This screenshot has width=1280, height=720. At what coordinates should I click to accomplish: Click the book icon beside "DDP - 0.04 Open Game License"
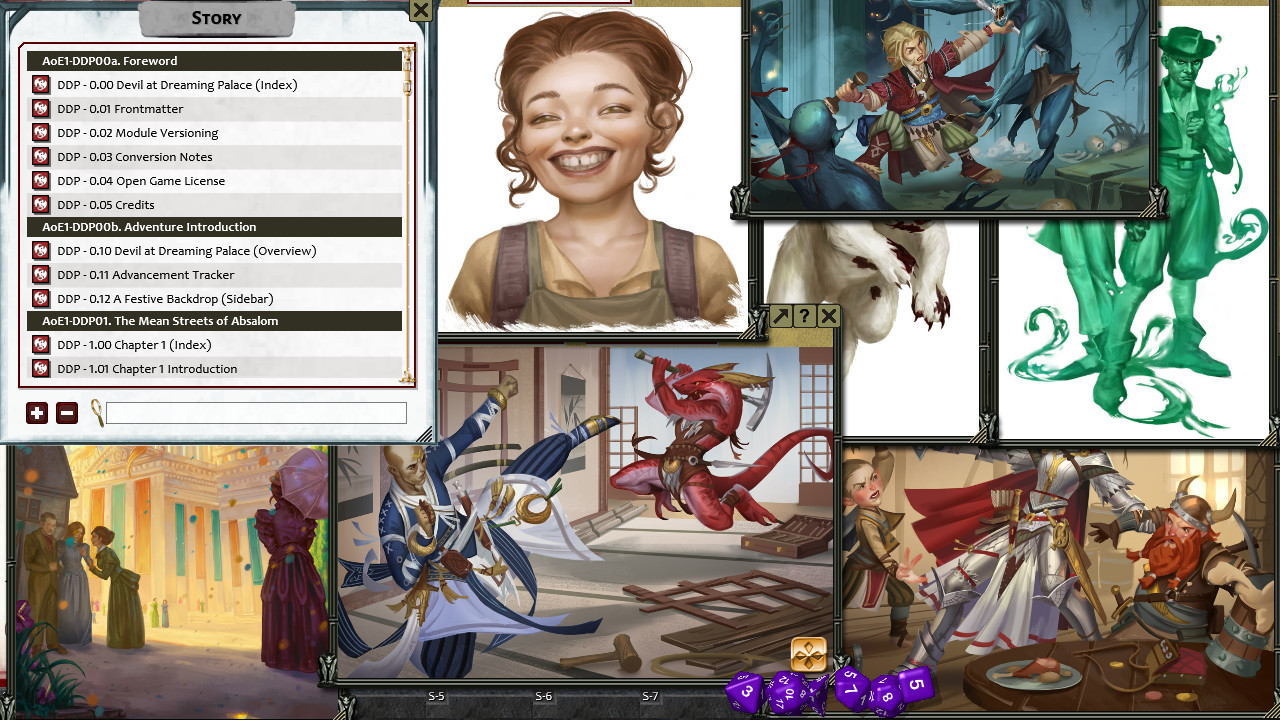coord(40,181)
